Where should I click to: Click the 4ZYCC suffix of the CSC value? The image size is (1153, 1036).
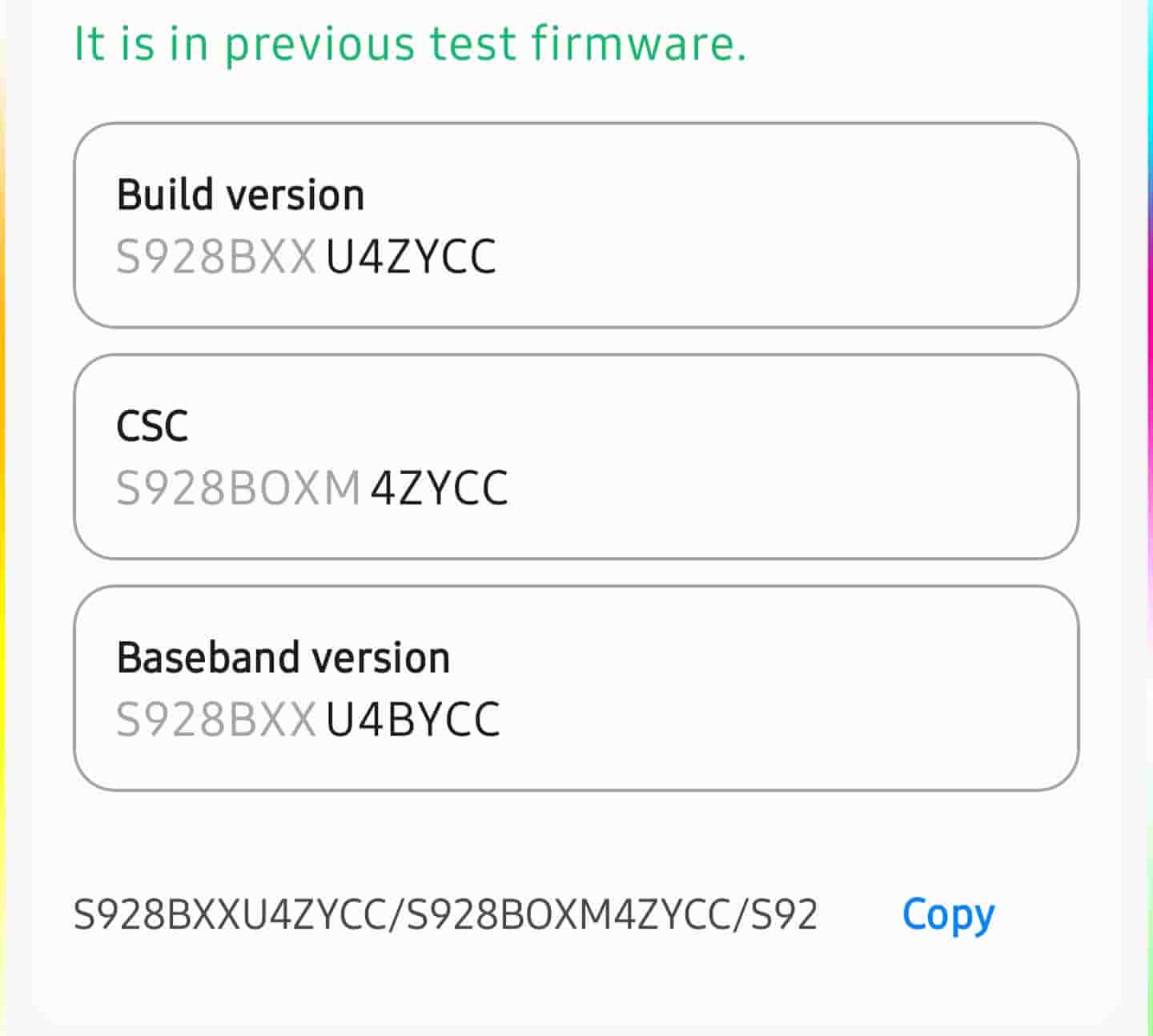point(439,488)
